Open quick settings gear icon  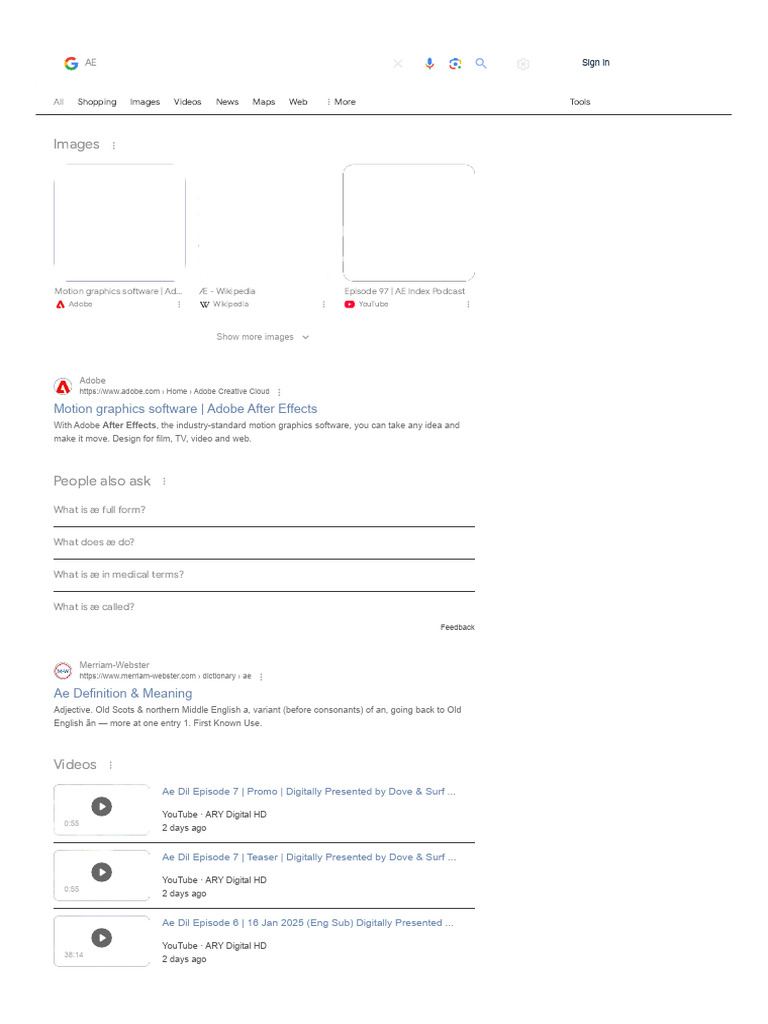point(523,64)
